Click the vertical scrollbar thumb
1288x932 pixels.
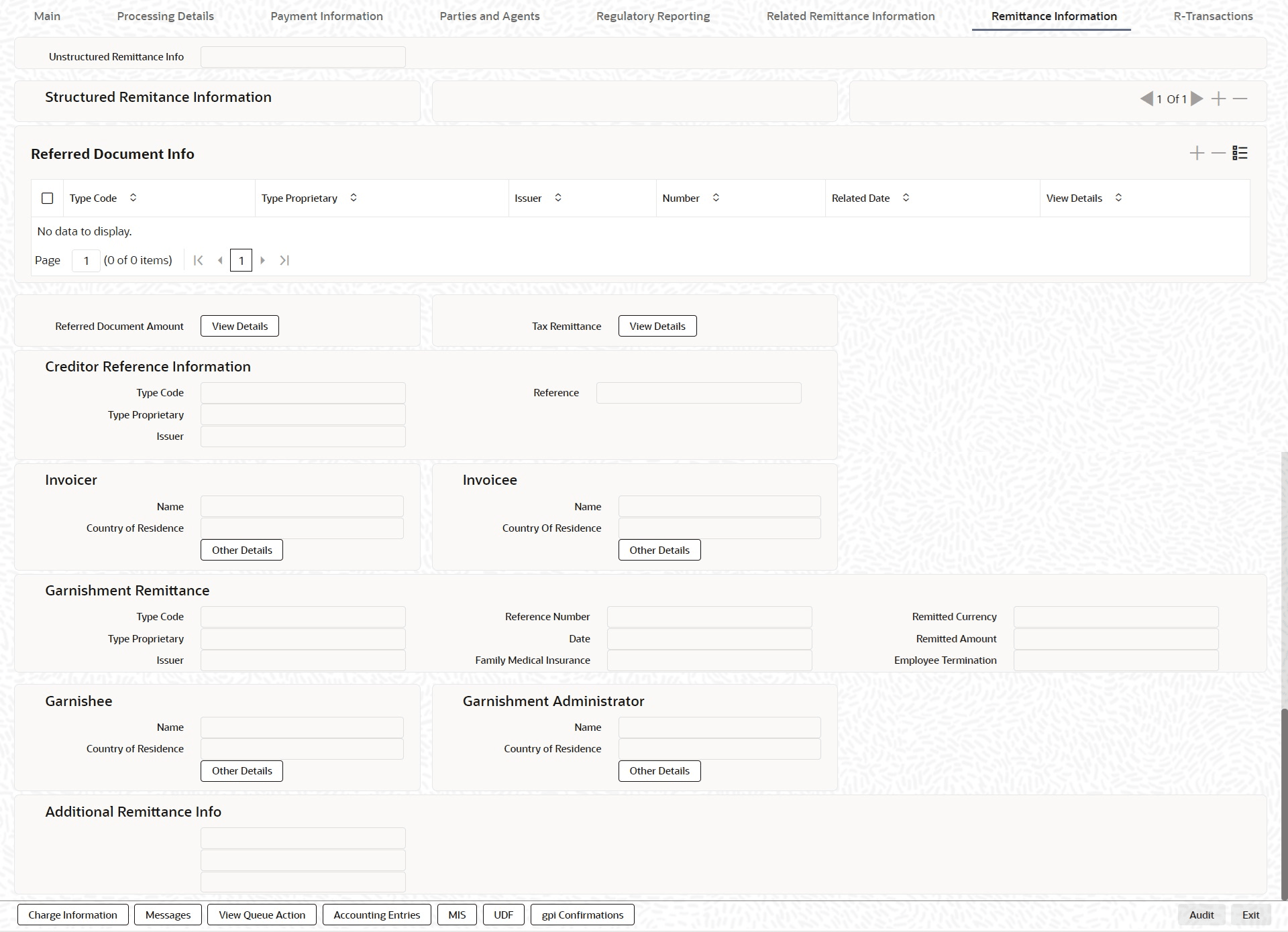(1284, 805)
